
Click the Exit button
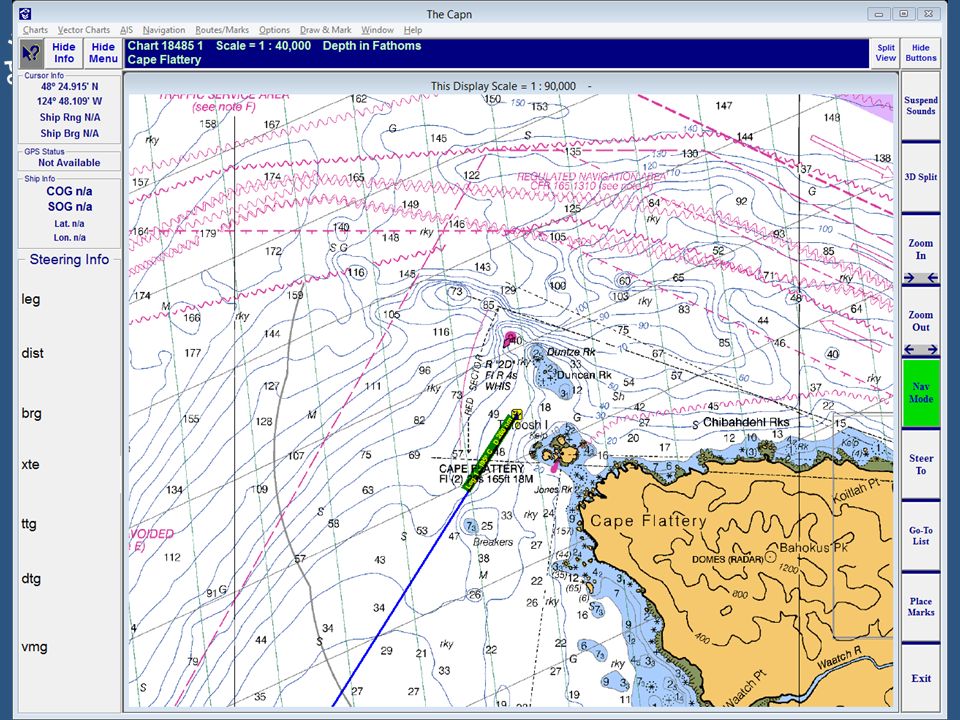(x=921, y=678)
